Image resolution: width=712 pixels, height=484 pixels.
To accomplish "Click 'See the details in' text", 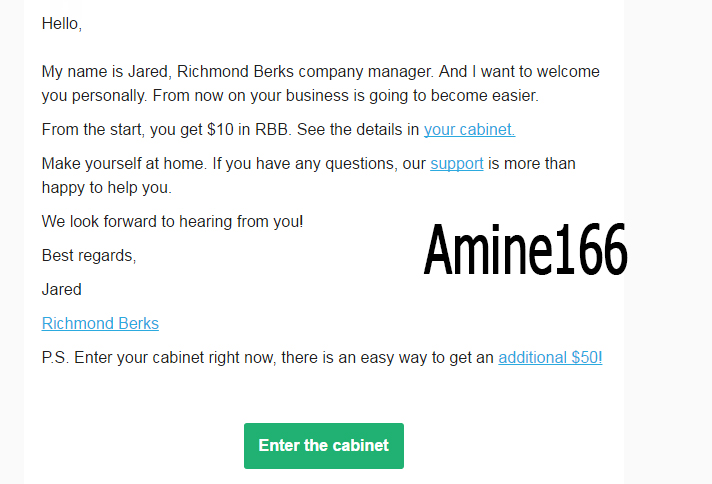I will click(x=358, y=130).
